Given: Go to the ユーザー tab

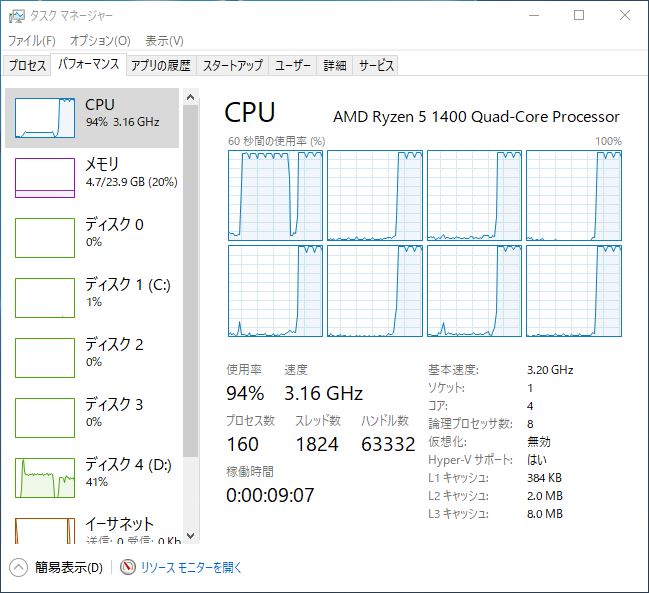Looking at the screenshot, I should click(292, 65).
